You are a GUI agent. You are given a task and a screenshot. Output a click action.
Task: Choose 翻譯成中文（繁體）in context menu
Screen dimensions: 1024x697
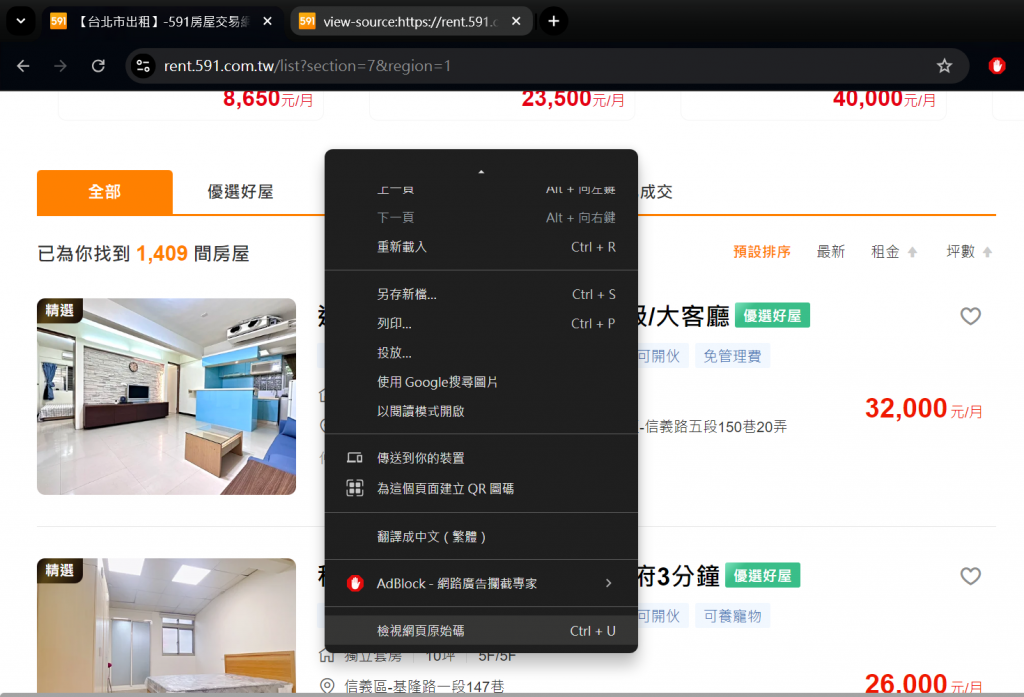[481, 537]
